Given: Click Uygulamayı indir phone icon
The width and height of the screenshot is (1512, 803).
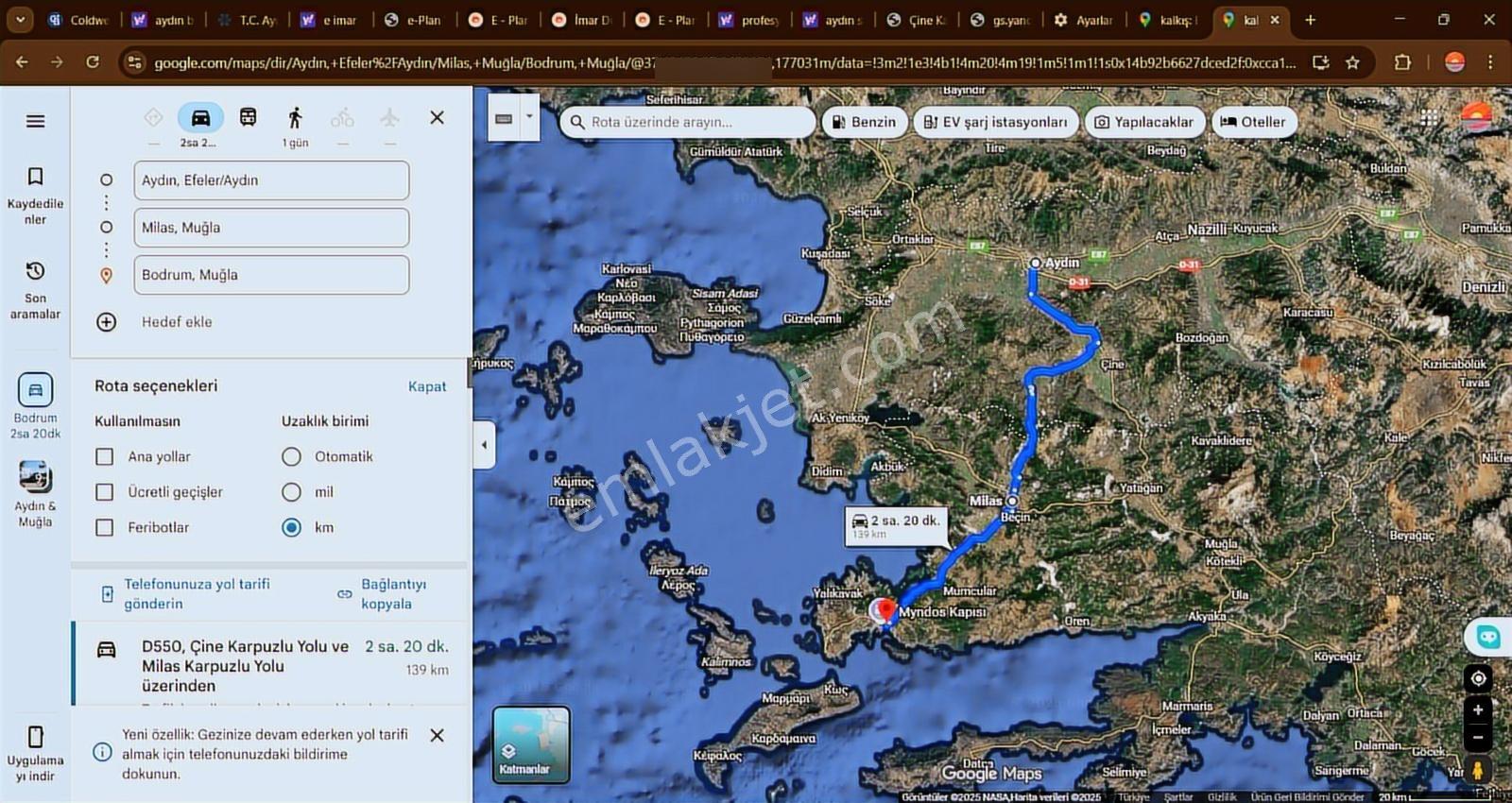Looking at the screenshot, I should point(35,737).
